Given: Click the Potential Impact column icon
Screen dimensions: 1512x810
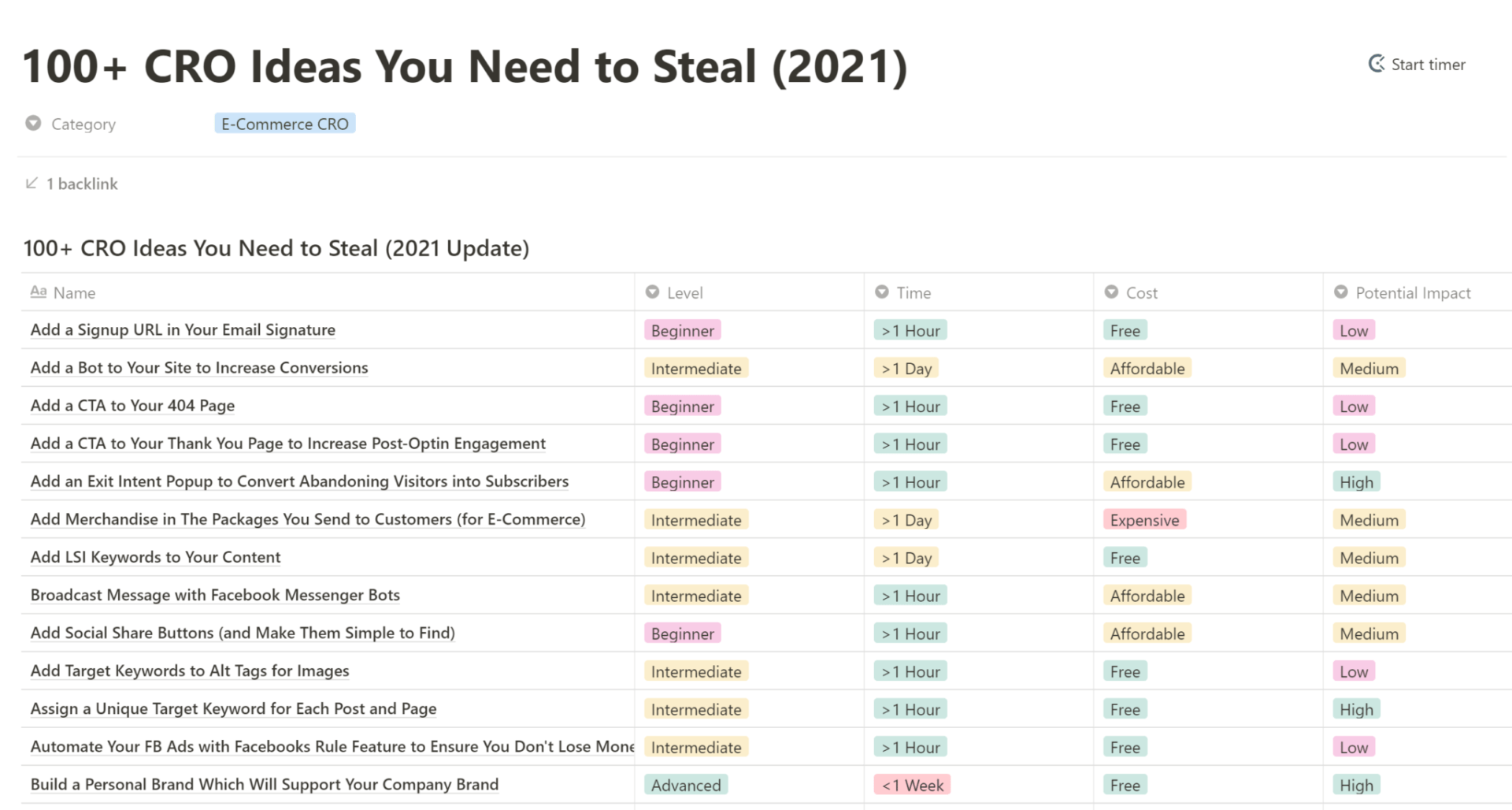Looking at the screenshot, I should (x=1340, y=292).
